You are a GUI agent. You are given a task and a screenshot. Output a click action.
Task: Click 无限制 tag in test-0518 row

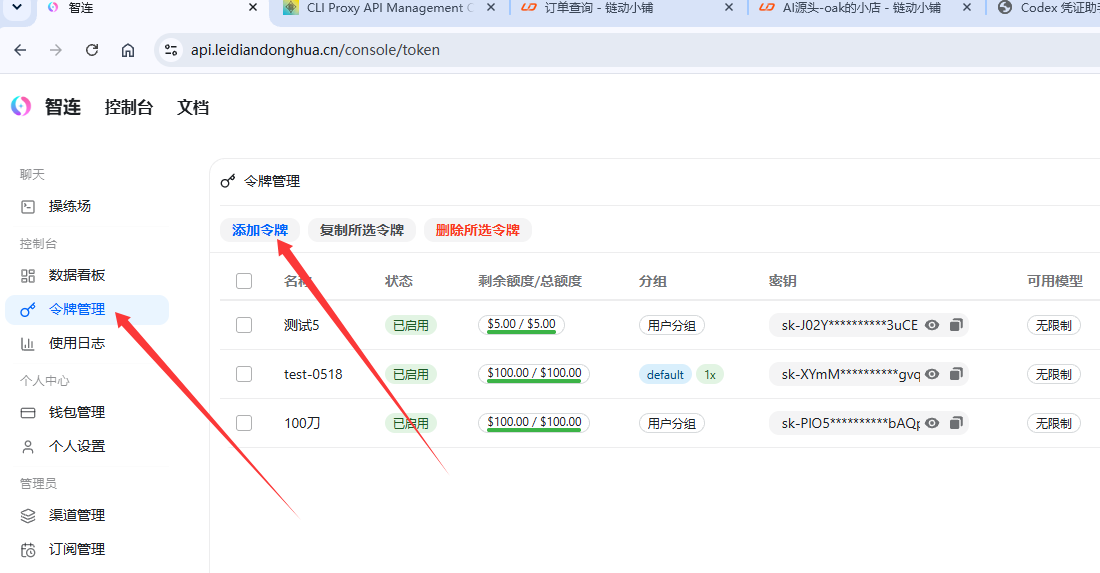click(x=1054, y=375)
